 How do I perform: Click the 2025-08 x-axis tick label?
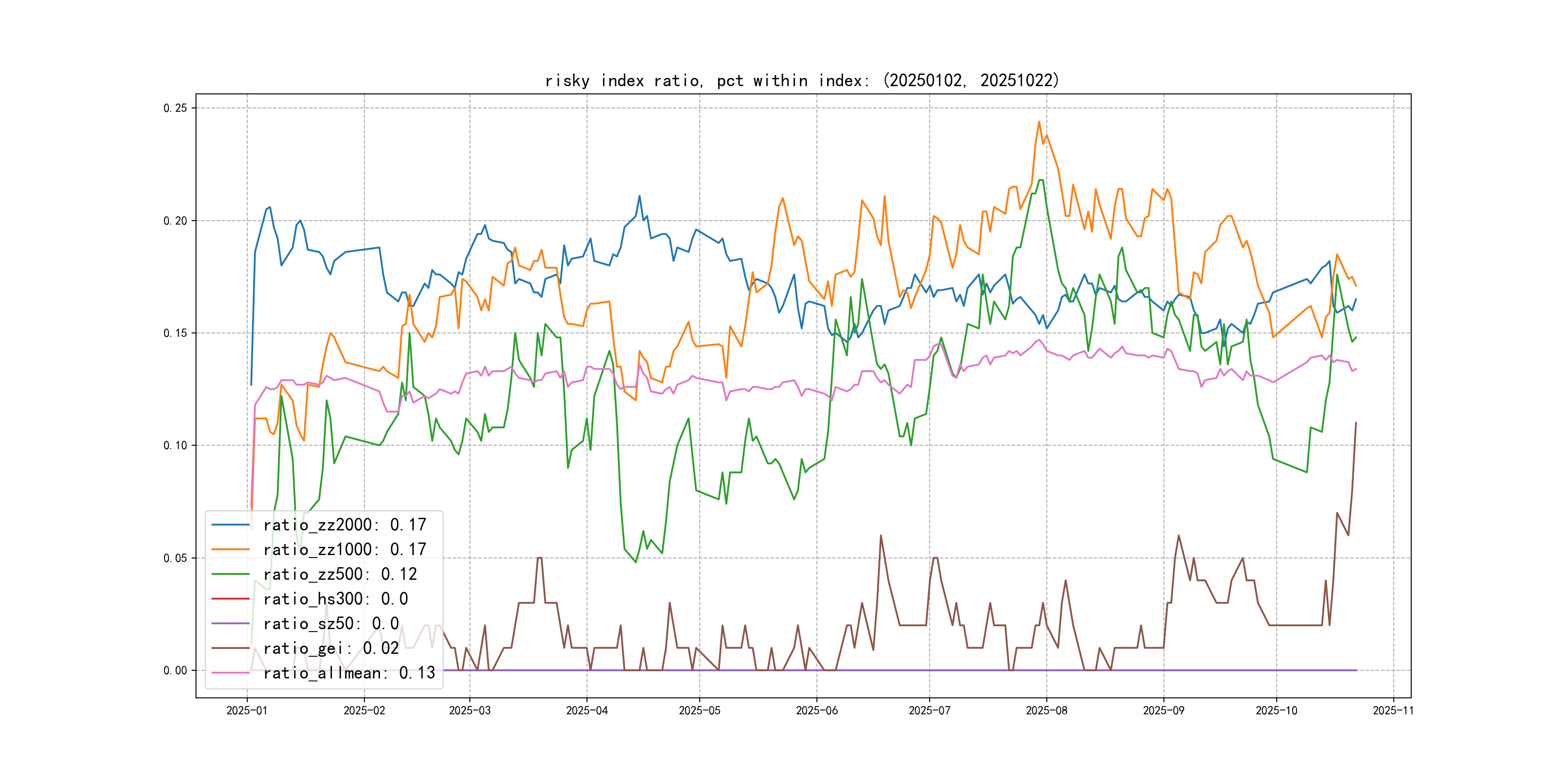(1046, 710)
